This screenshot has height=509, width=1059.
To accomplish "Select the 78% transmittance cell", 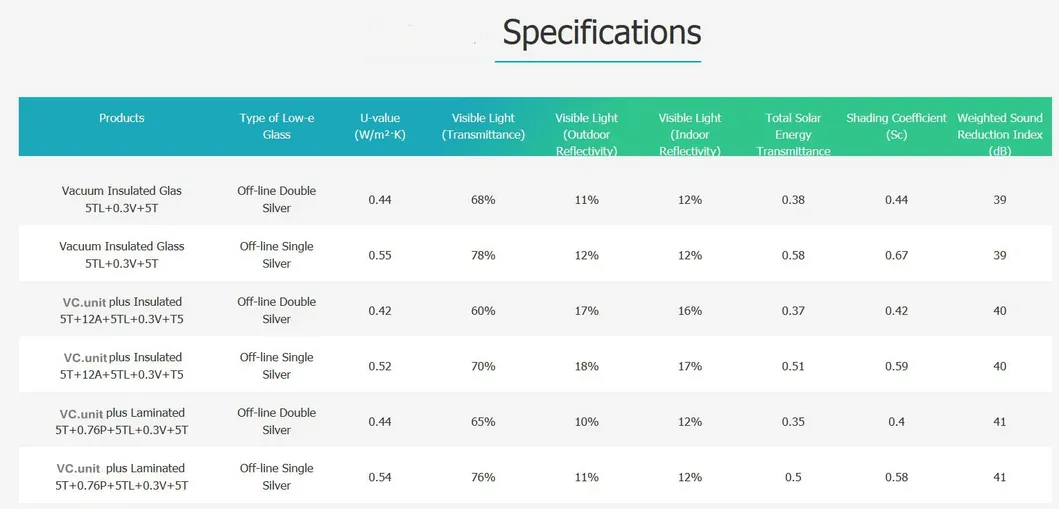I will tap(483, 255).
